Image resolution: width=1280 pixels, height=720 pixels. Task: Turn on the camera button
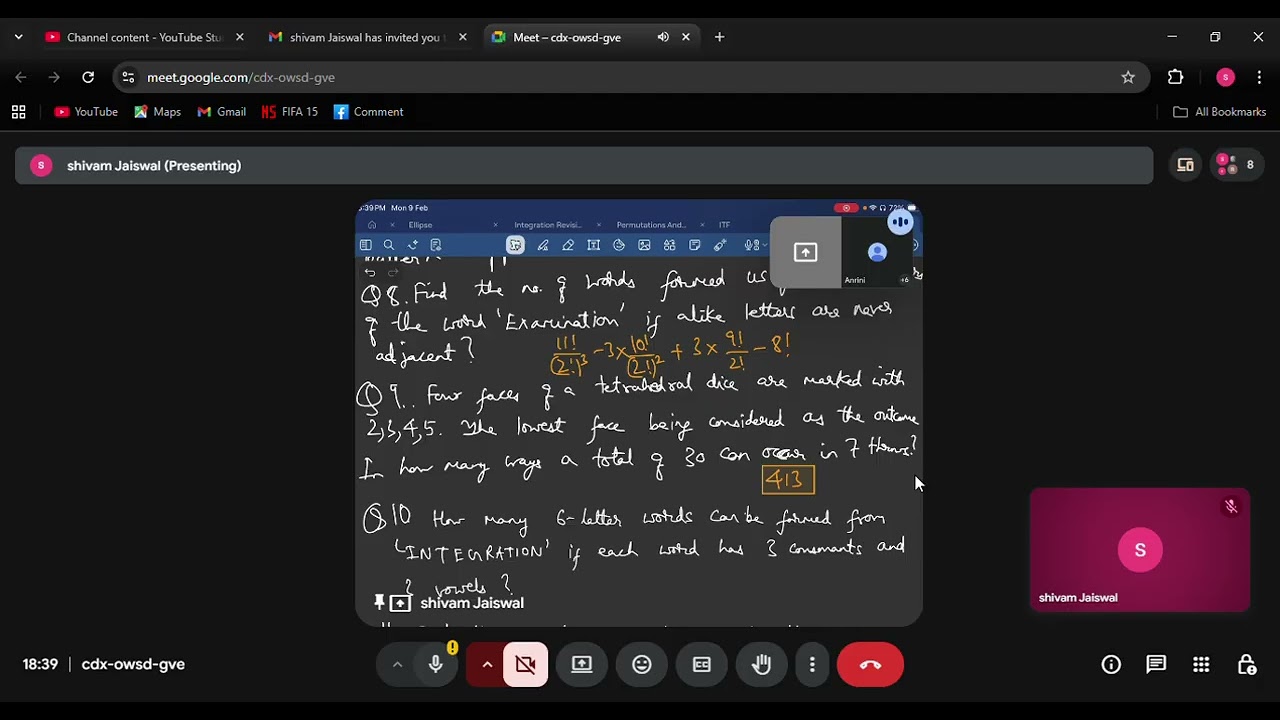525,665
